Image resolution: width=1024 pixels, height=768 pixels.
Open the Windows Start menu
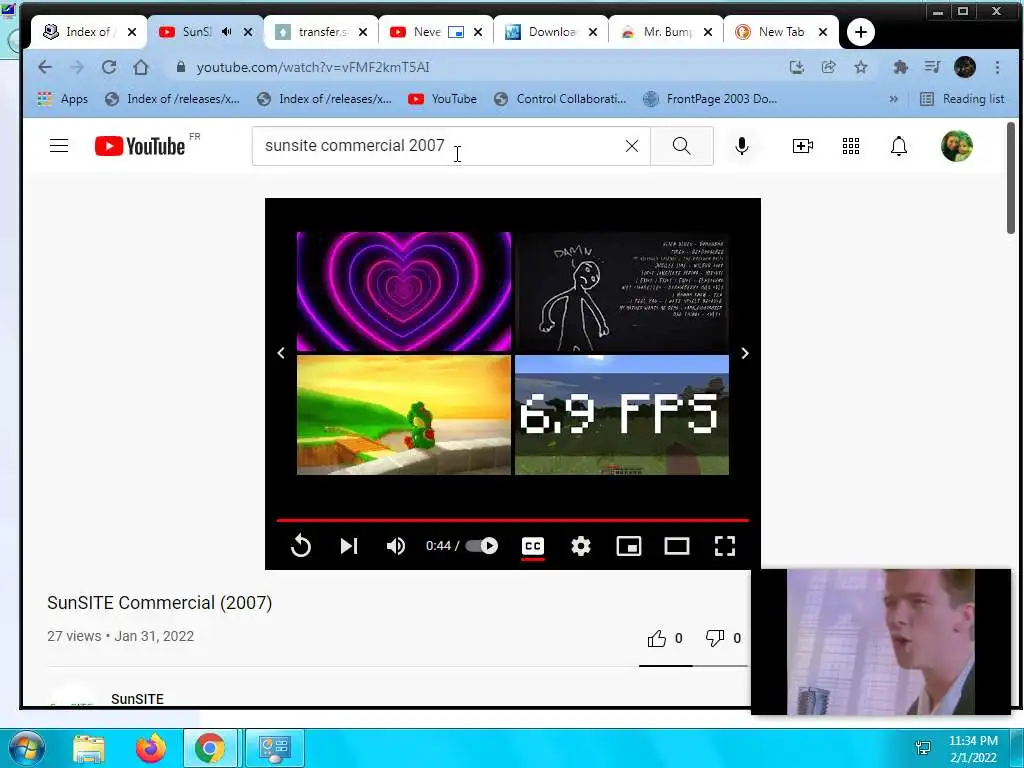[25, 748]
